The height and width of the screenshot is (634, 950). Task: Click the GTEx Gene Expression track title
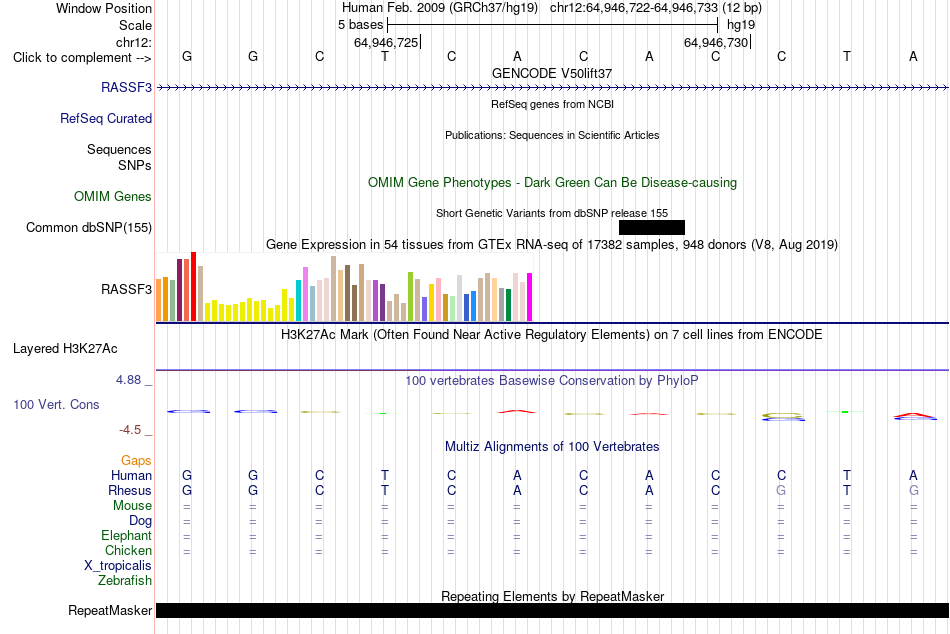tap(552, 245)
